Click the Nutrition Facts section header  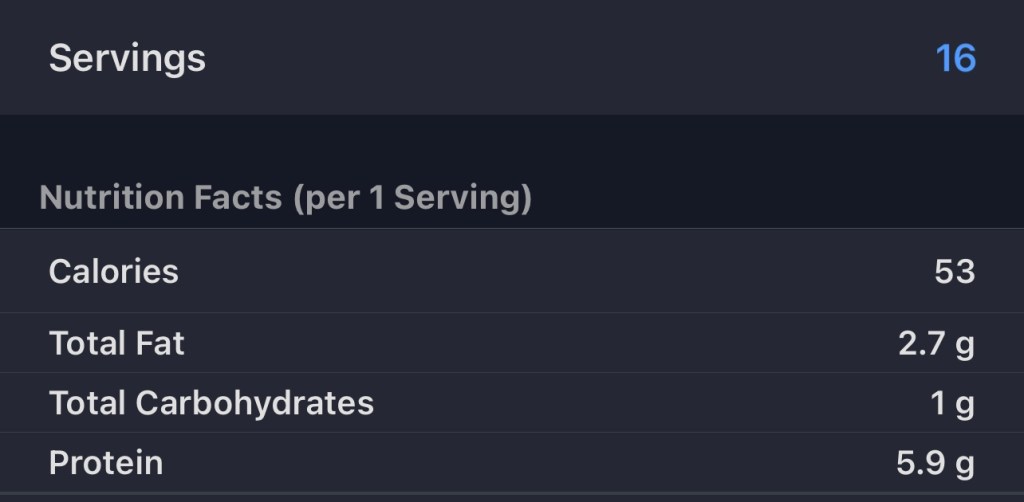click(x=161, y=198)
